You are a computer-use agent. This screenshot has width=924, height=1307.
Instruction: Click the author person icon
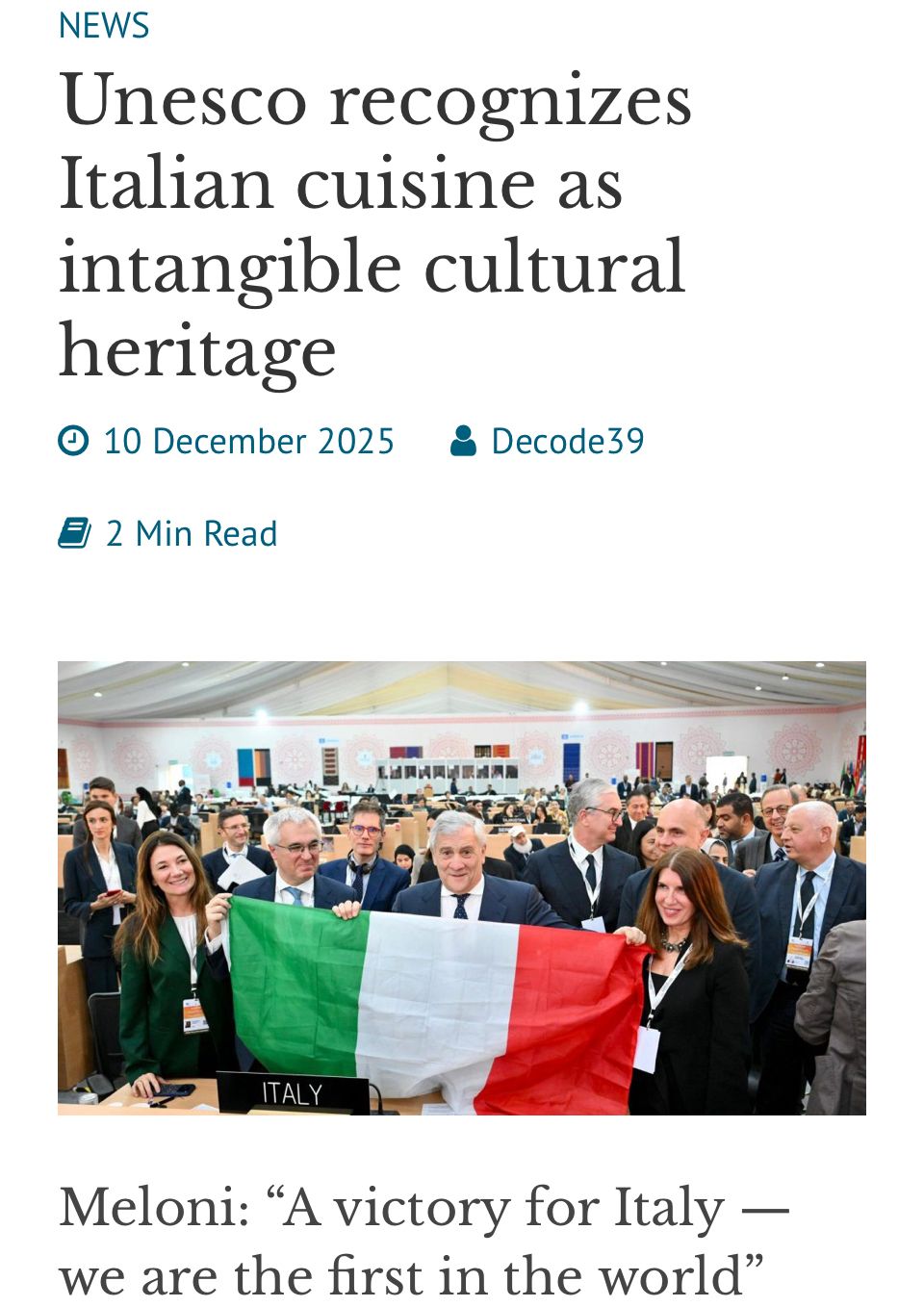pos(464,441)
